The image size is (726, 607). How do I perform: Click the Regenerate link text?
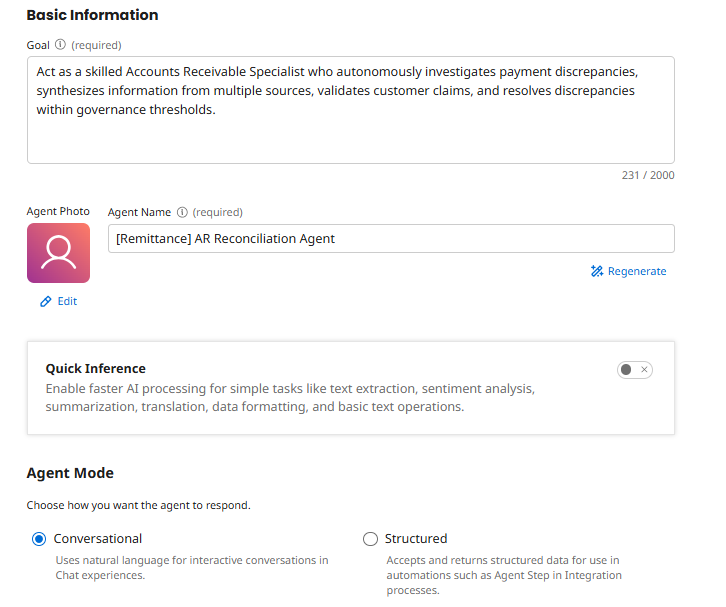pos(636,271)
